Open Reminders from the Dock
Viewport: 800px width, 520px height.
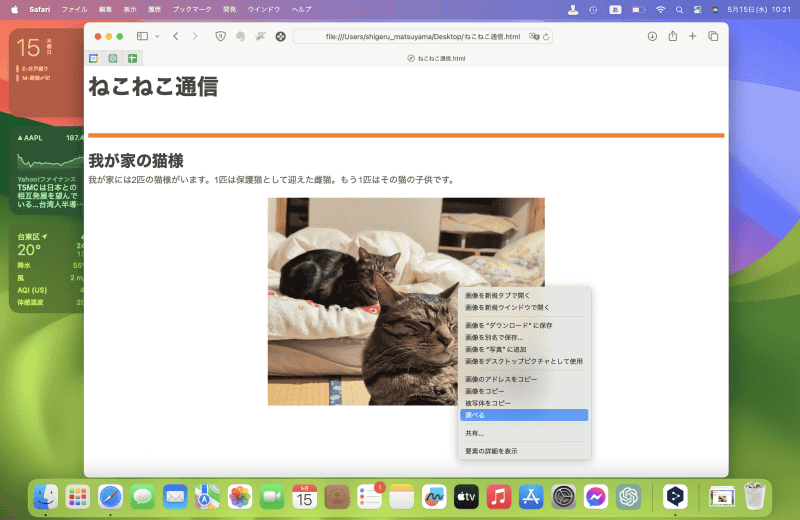[x=369, y=497]
